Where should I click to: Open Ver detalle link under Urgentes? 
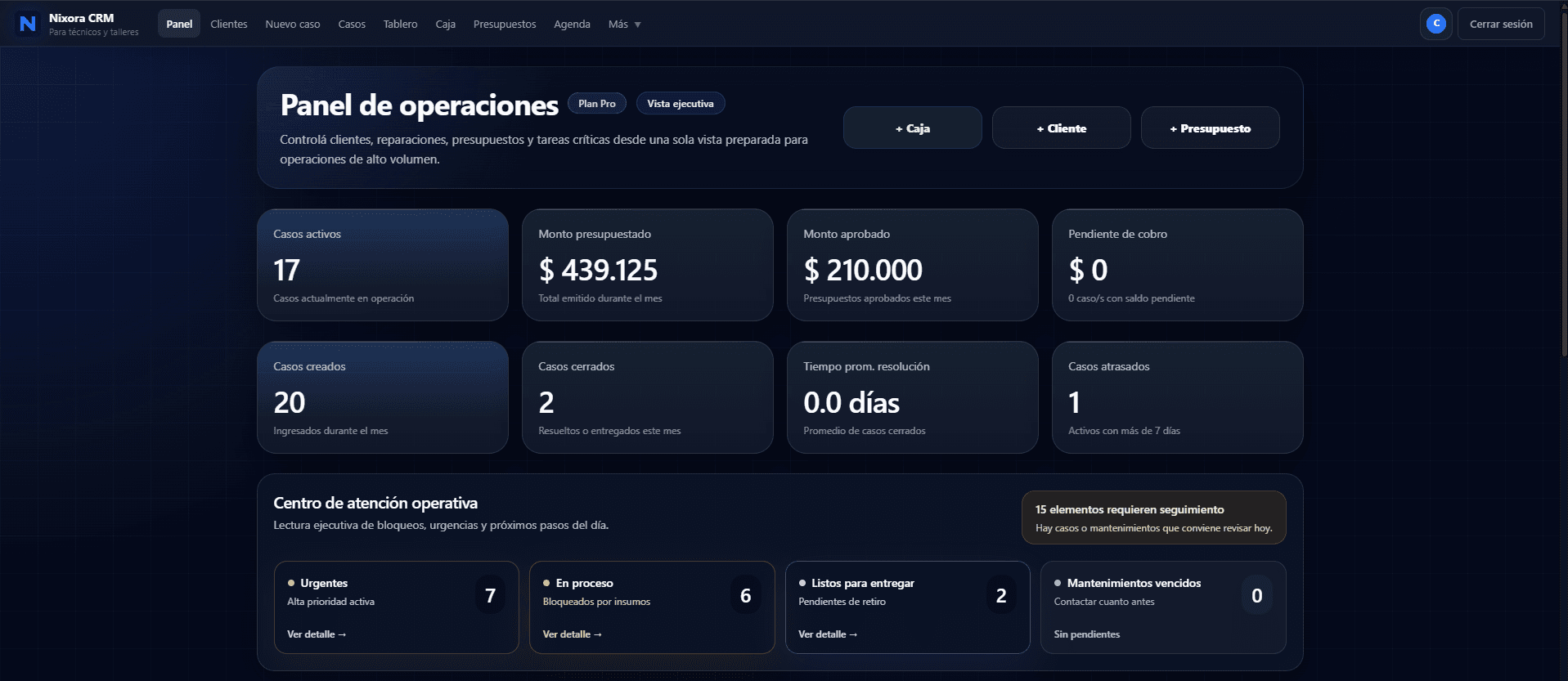click(x=317, y=634)
